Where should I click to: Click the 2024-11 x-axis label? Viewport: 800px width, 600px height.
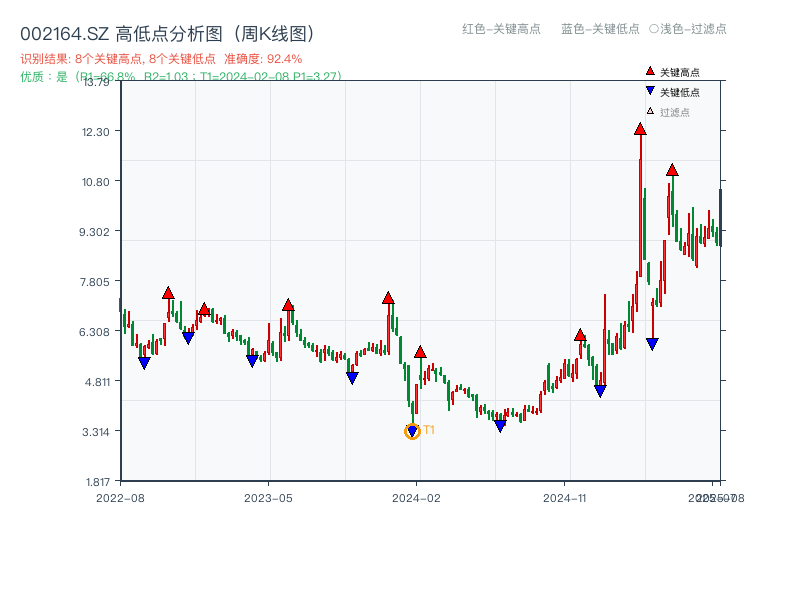(x=565, y=498)
